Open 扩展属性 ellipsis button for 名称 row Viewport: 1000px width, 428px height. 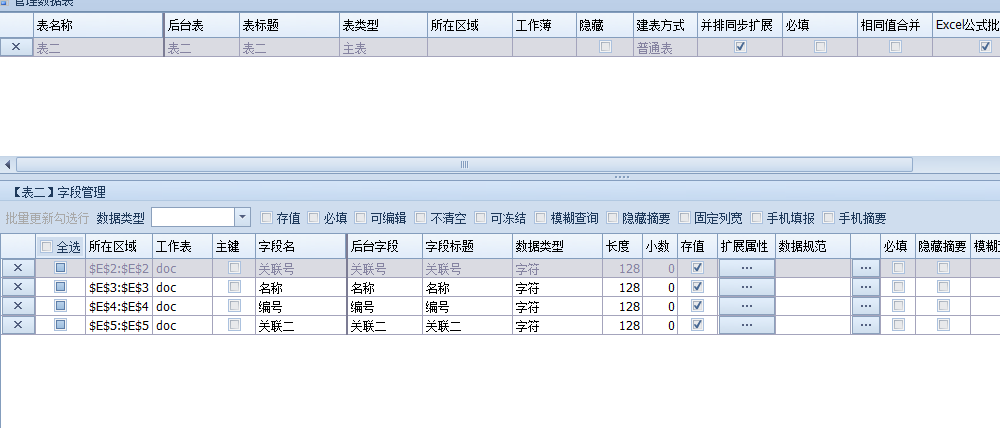[x=746, y=287]
